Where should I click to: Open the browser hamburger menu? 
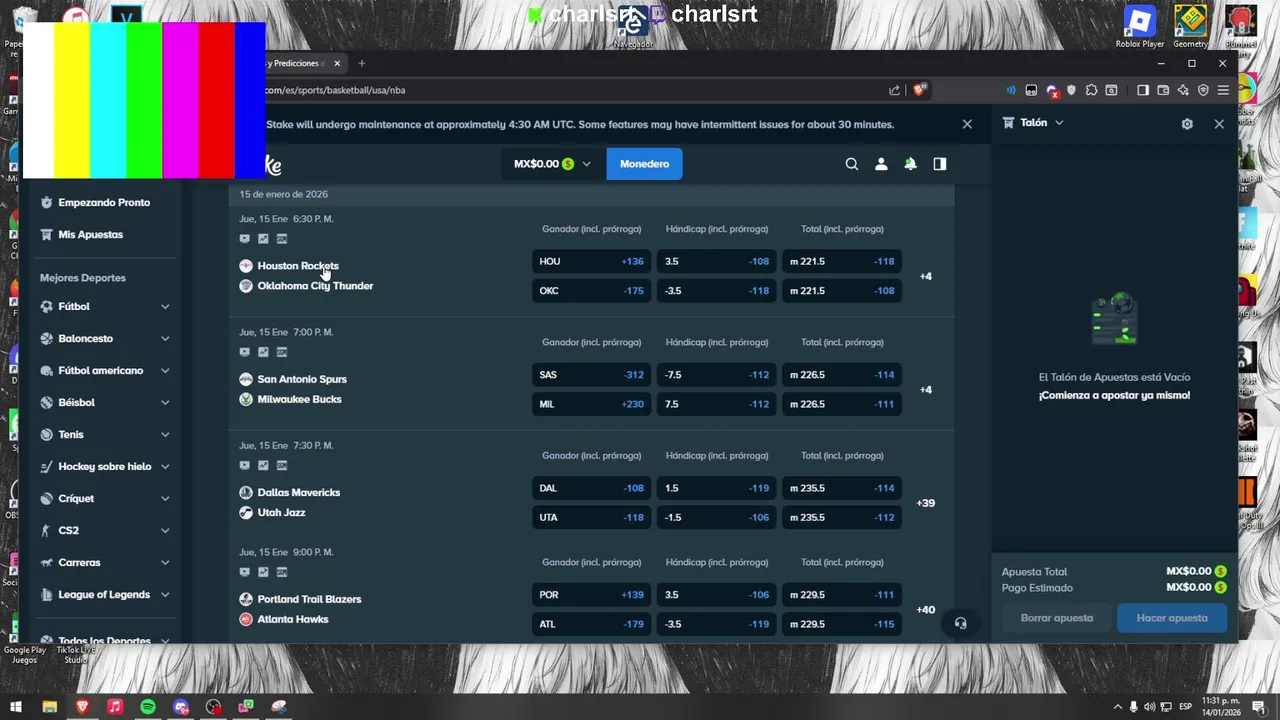pyautogui.click(x=1223, y=90)
